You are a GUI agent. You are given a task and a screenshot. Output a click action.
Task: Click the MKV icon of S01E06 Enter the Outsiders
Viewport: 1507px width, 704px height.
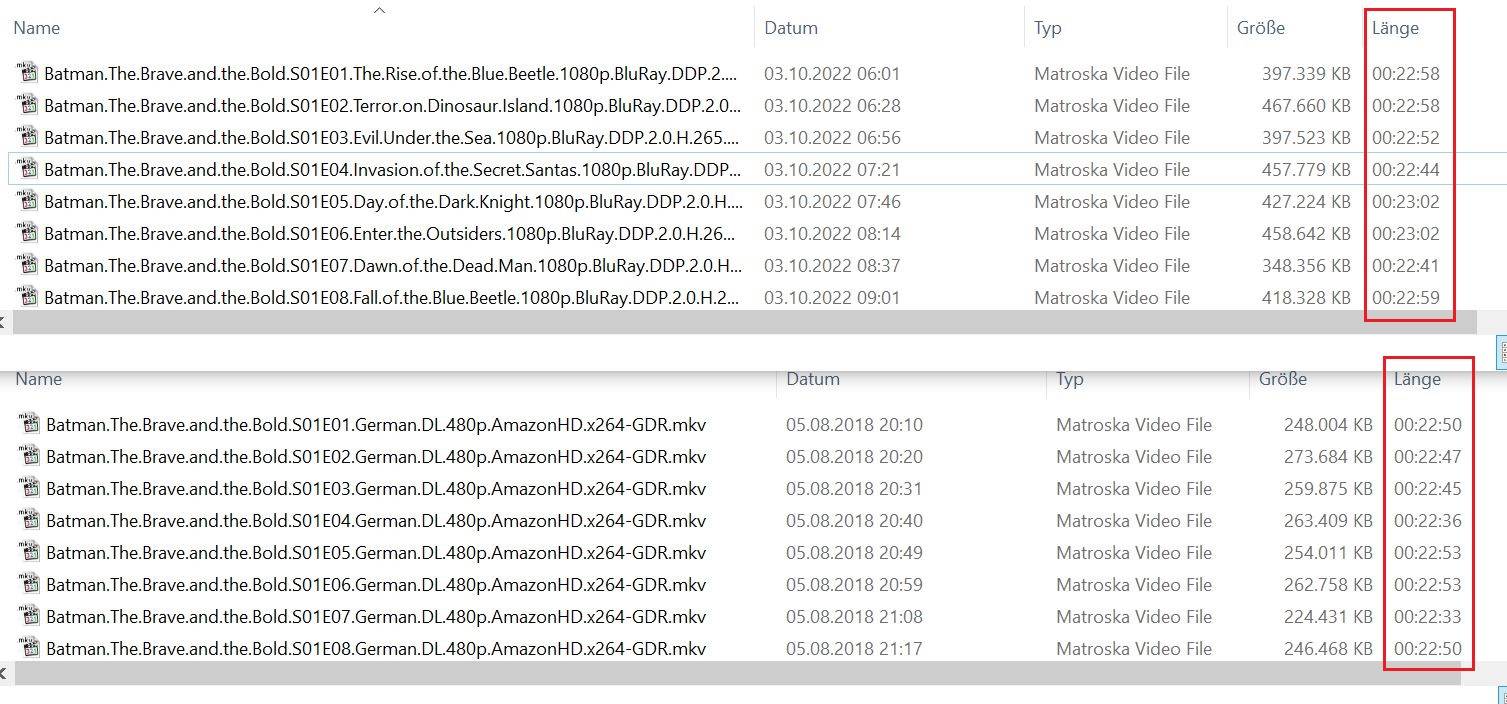pos(28,233)
